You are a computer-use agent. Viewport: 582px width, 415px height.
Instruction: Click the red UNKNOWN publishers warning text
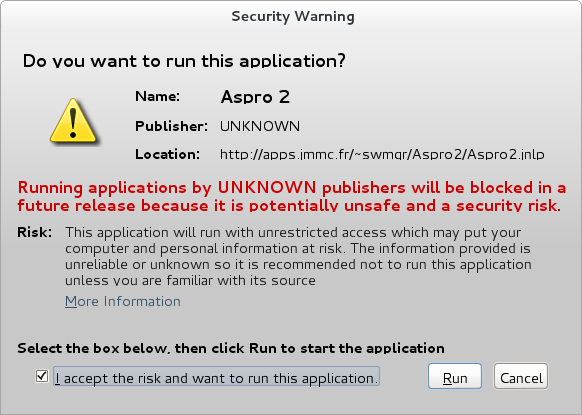pyautogui.click(x=292, y=197)
